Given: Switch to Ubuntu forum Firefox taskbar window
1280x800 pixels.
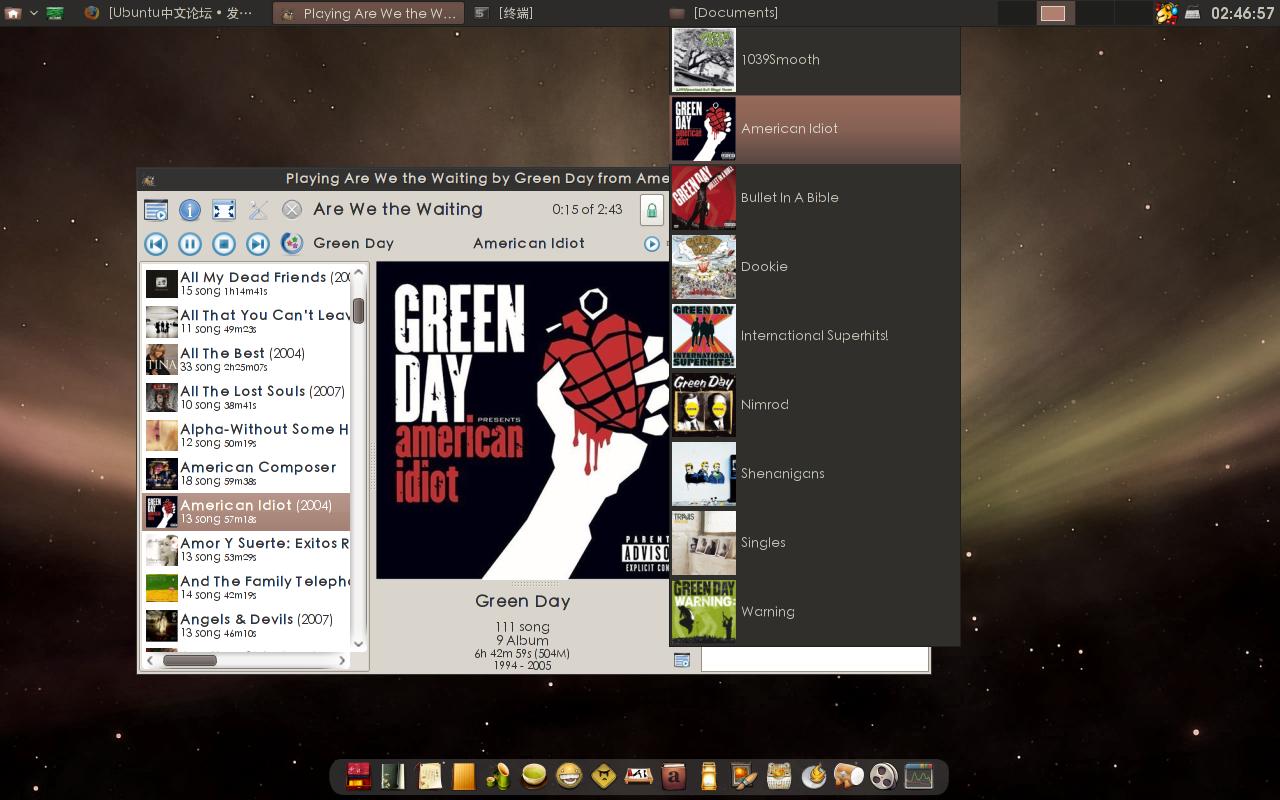Looking at the screenshot, I should point(170,13).
